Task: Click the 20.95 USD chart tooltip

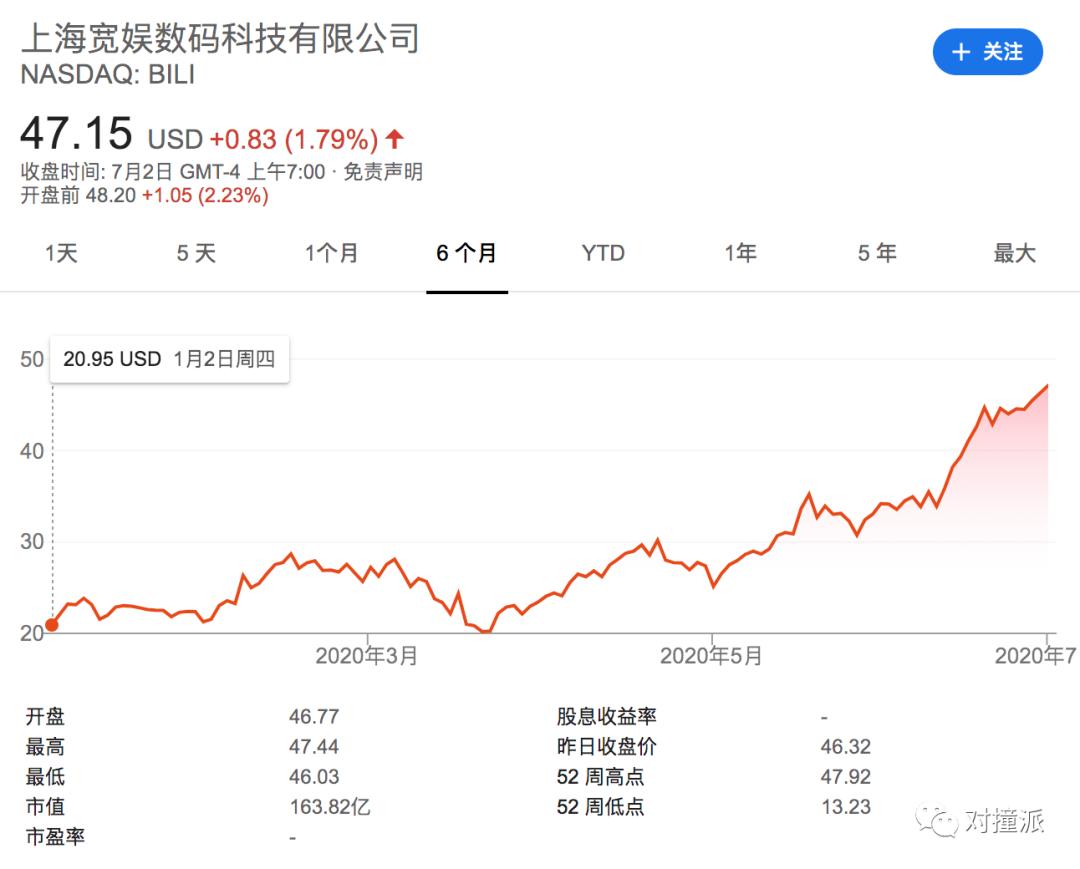Action: 169,360
